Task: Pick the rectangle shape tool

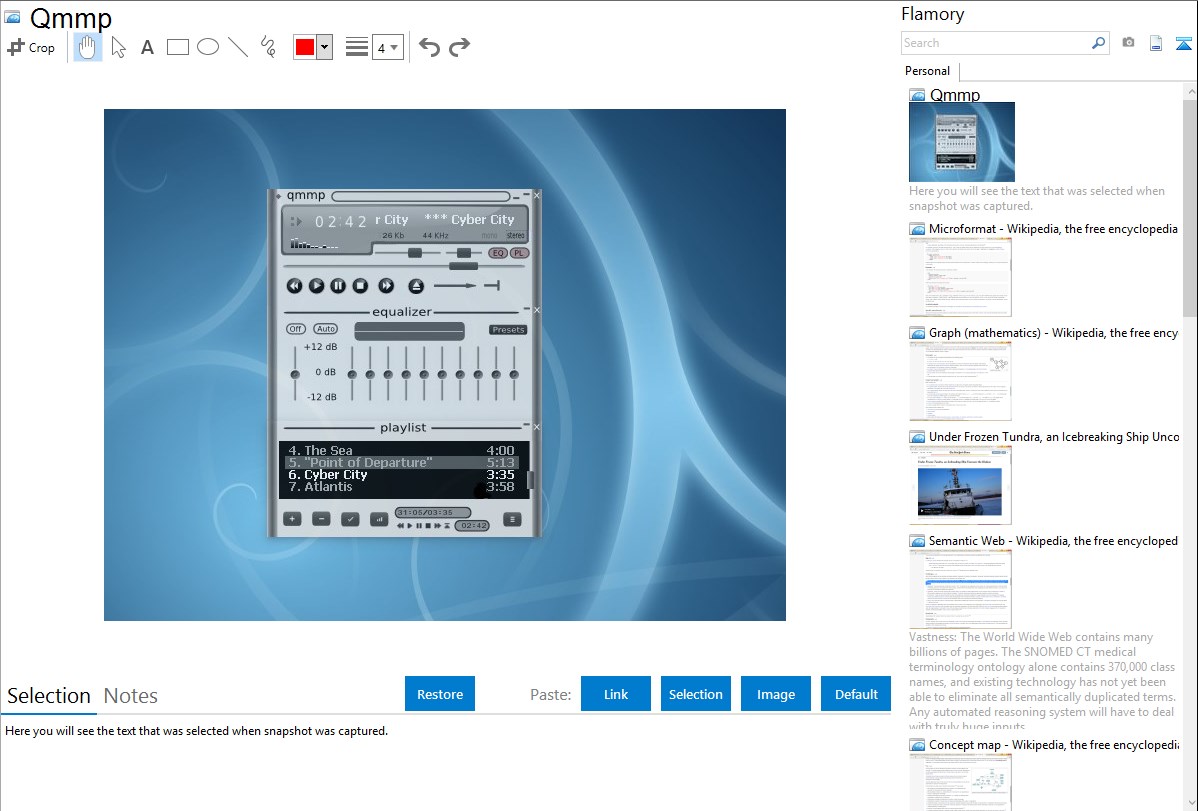Action: pos(178,47)
